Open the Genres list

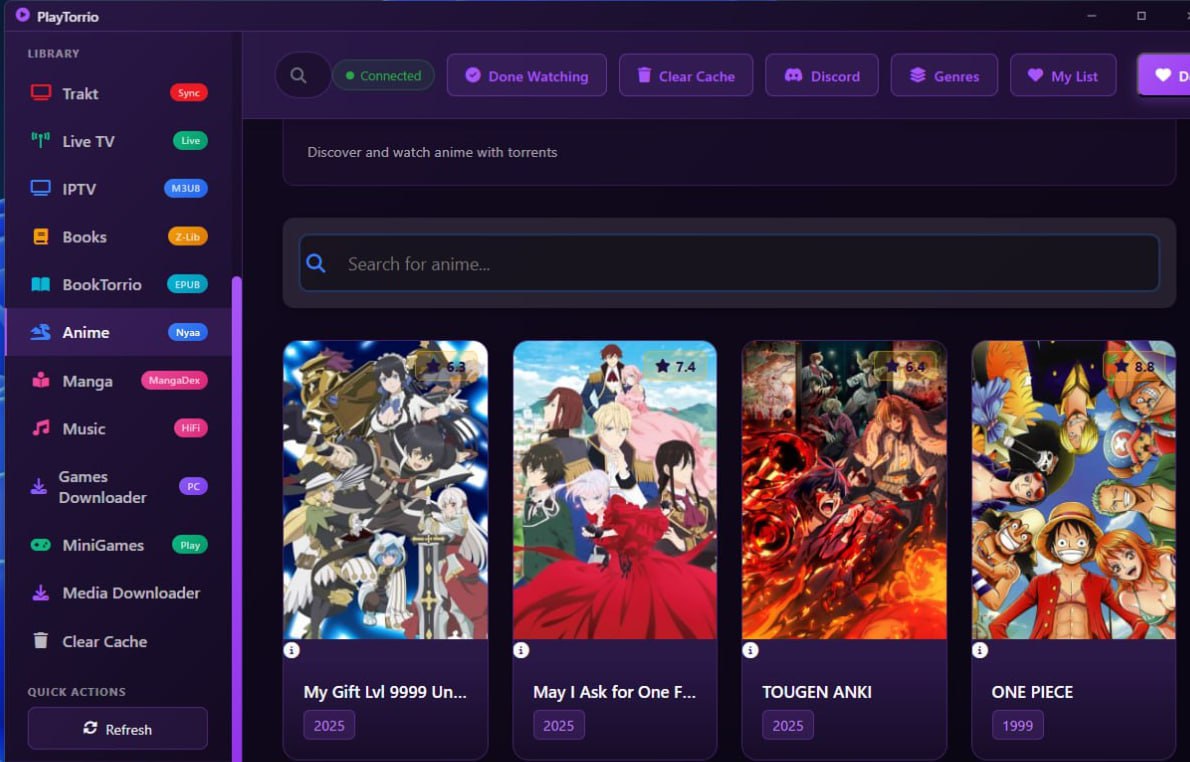[x=943, y=76]
